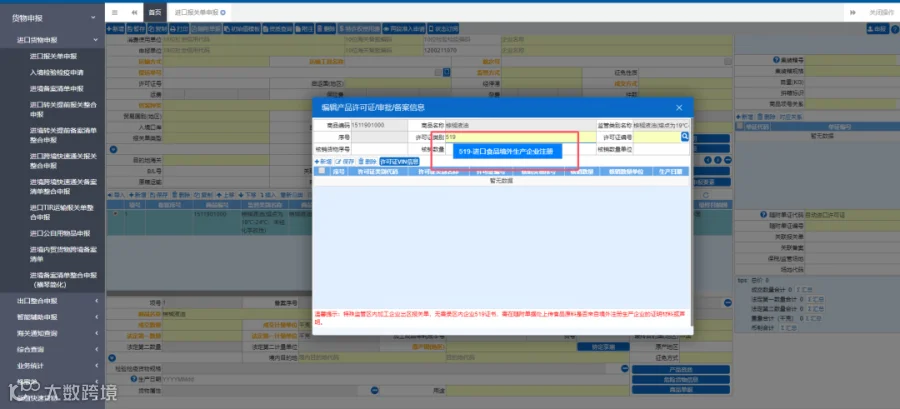900x409 pixels.
Task: Switch to the 首页 tab
Action: click(155, 12)
